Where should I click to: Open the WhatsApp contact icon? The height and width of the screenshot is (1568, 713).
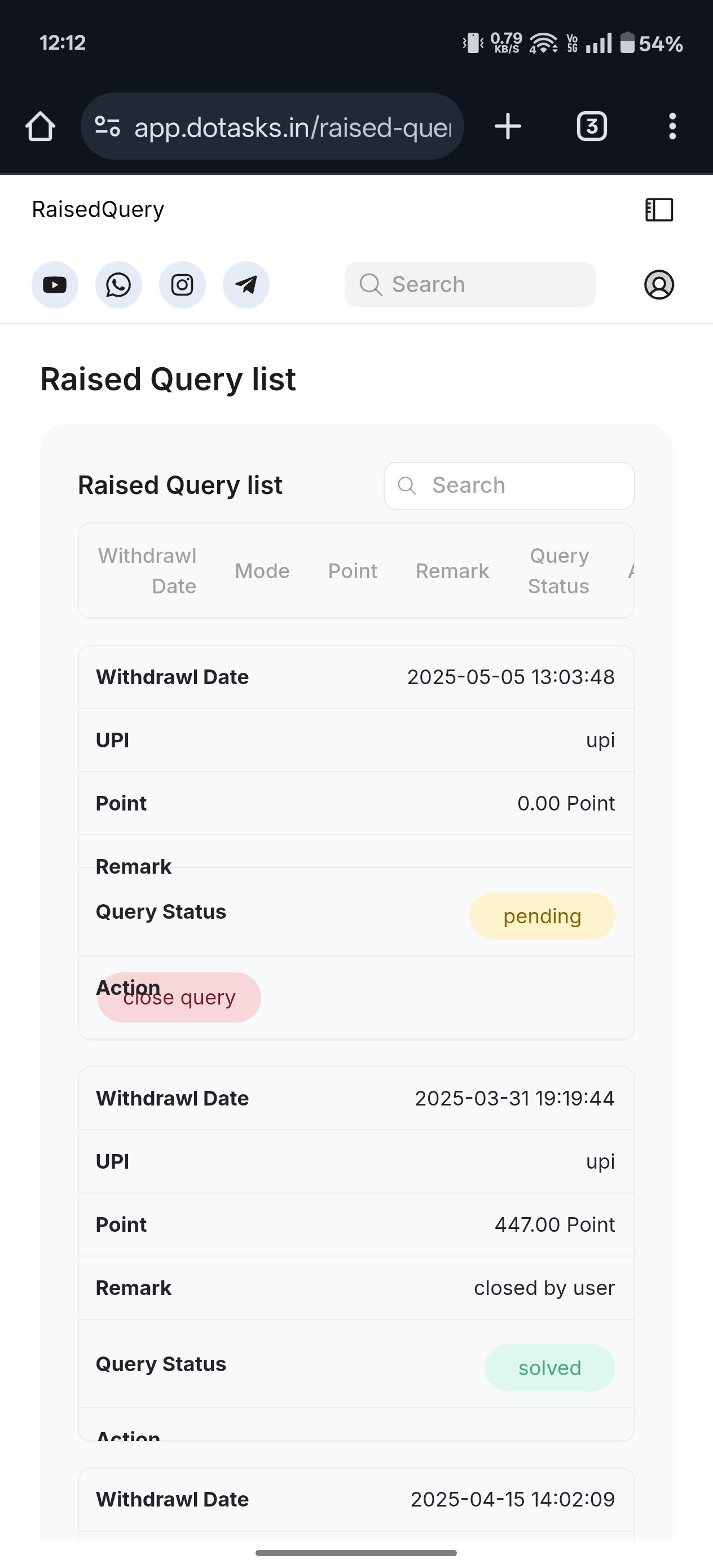coord(118,285)
